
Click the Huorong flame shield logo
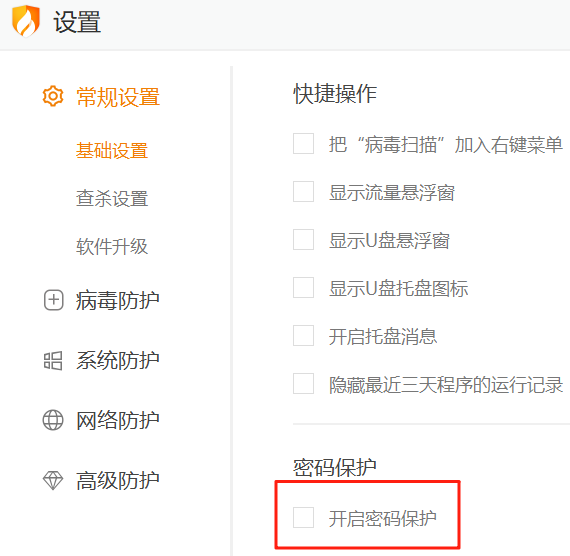[25, 21]
